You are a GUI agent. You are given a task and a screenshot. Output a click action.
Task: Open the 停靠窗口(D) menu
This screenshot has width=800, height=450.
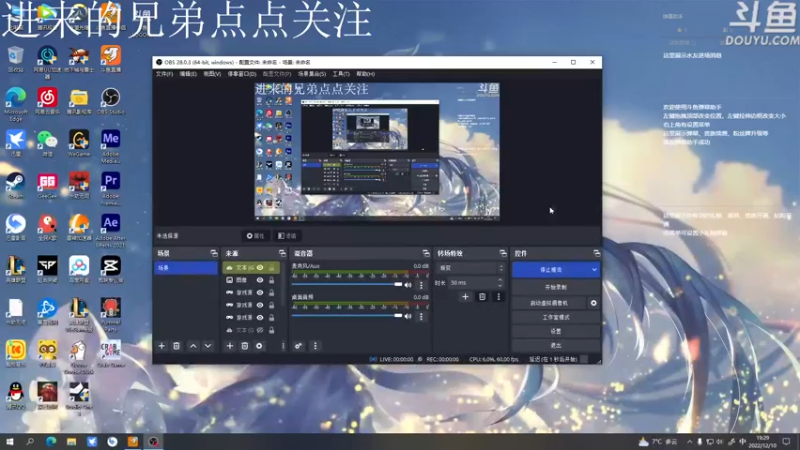coord(242,74)
